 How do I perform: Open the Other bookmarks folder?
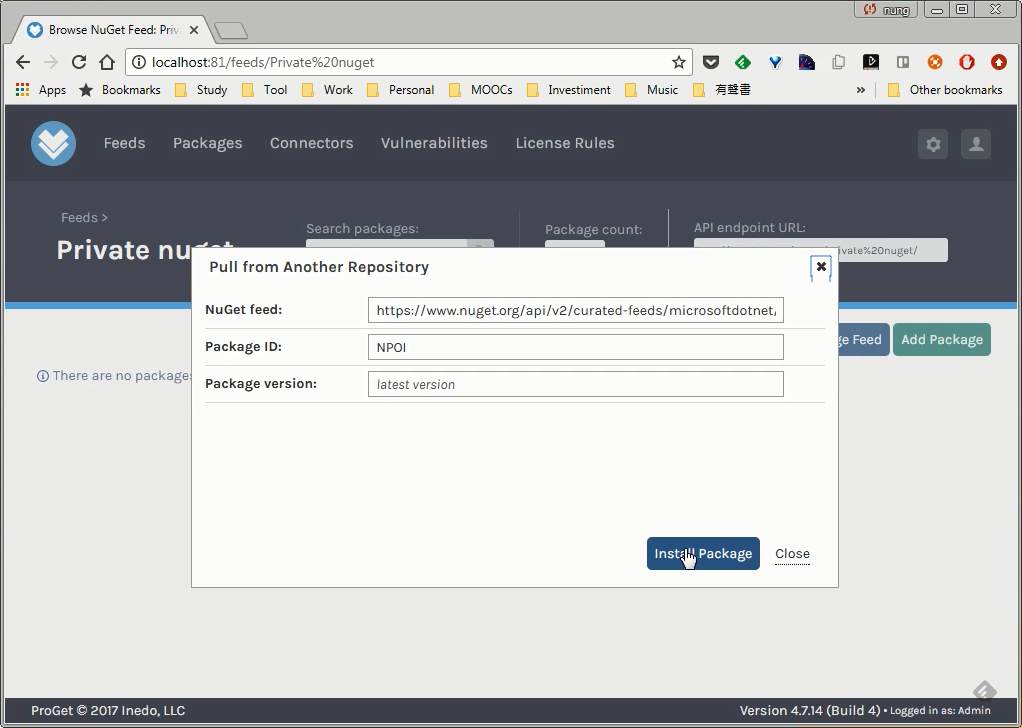click(x=945, y=90)
